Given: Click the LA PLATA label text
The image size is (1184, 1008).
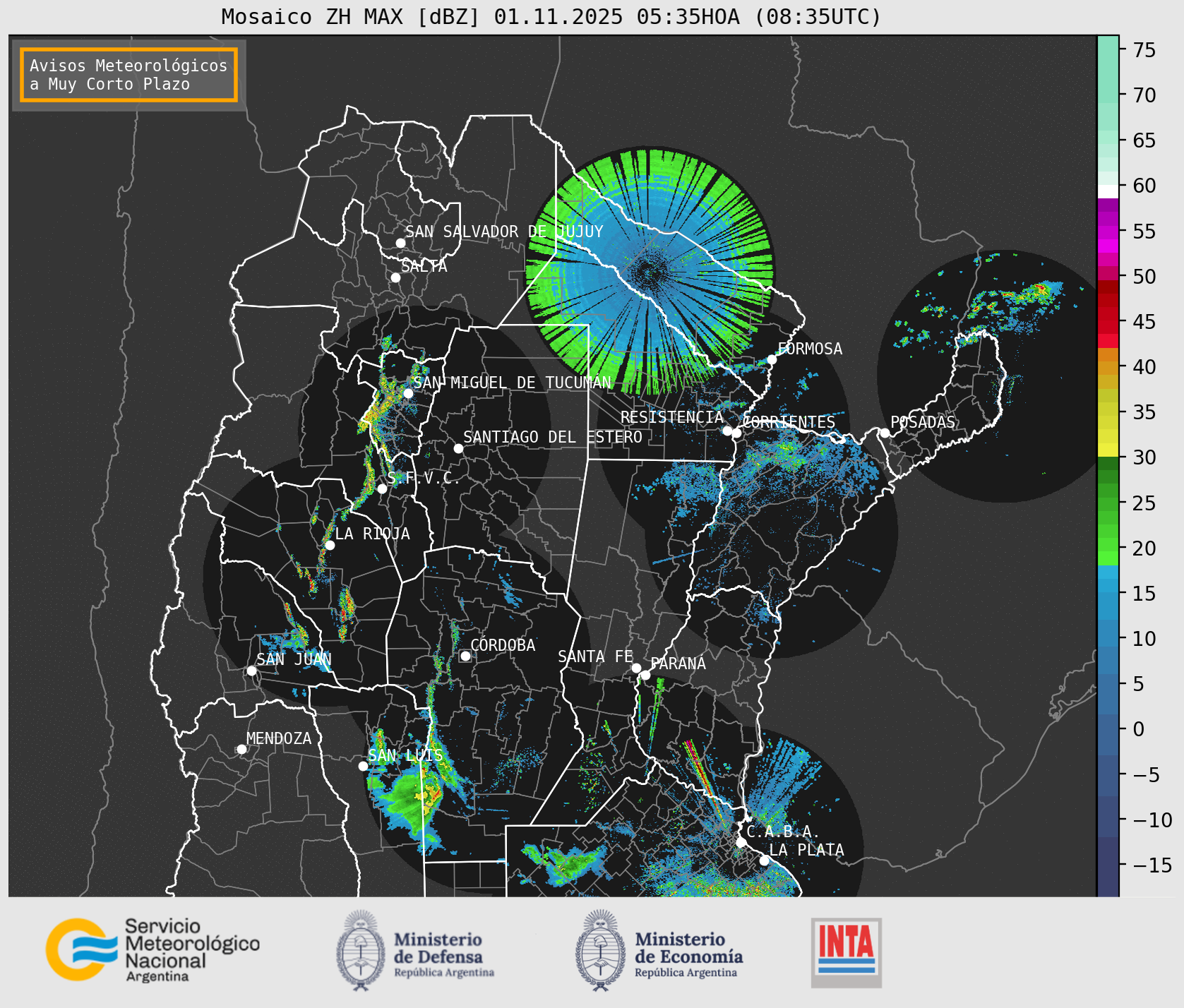Looking at the screenshot, I should 806,849.
